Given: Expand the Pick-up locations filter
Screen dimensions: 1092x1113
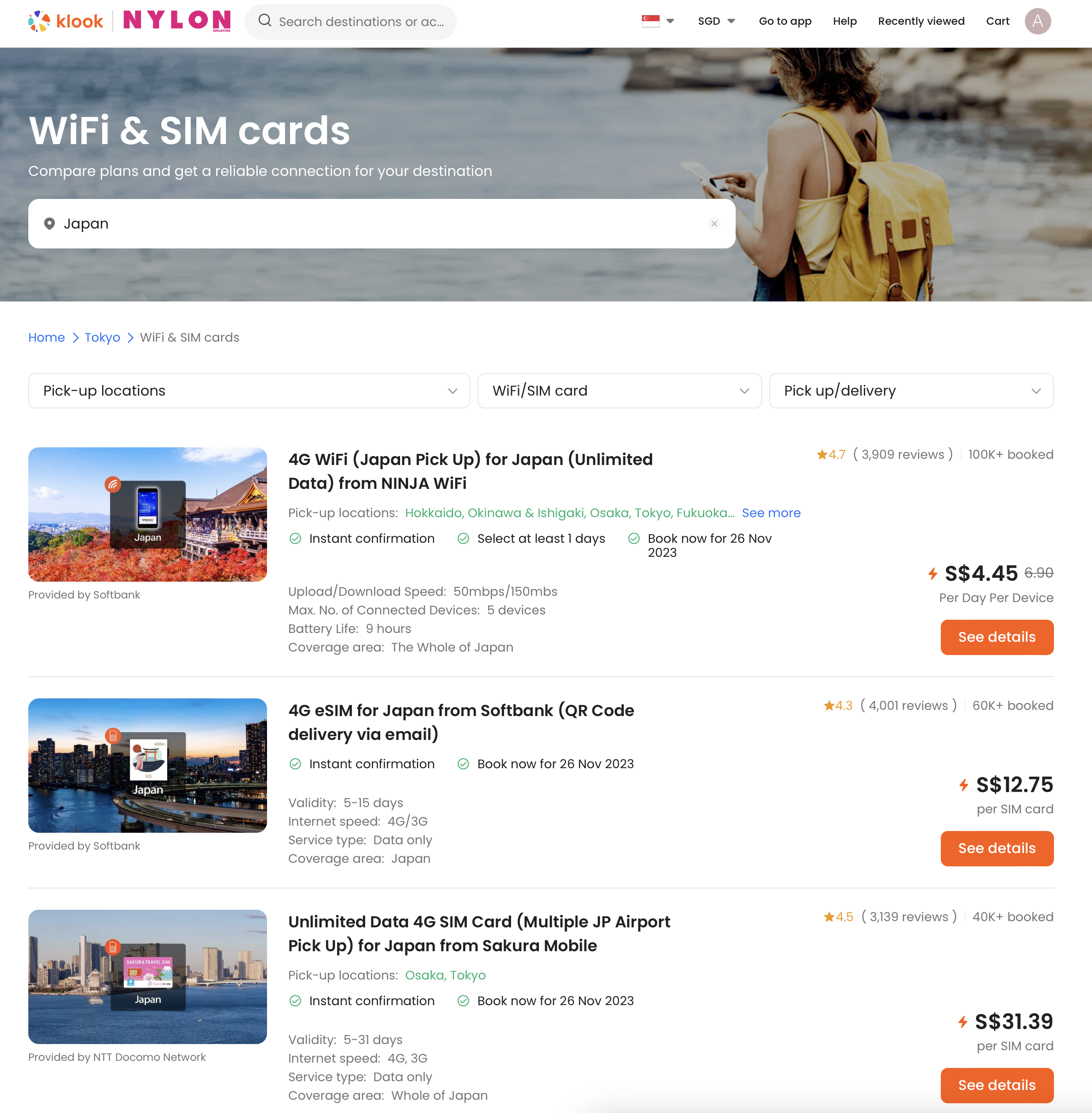Looking at the screenshot, I should coord(249,390).
